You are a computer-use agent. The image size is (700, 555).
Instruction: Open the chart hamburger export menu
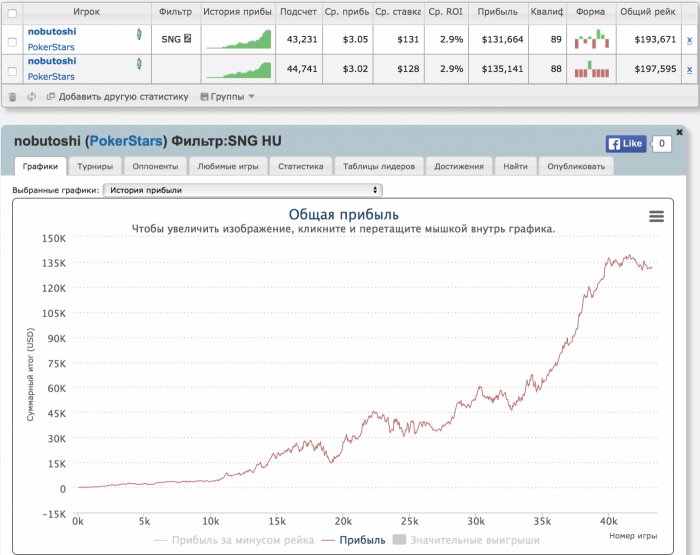coord(656,217)
